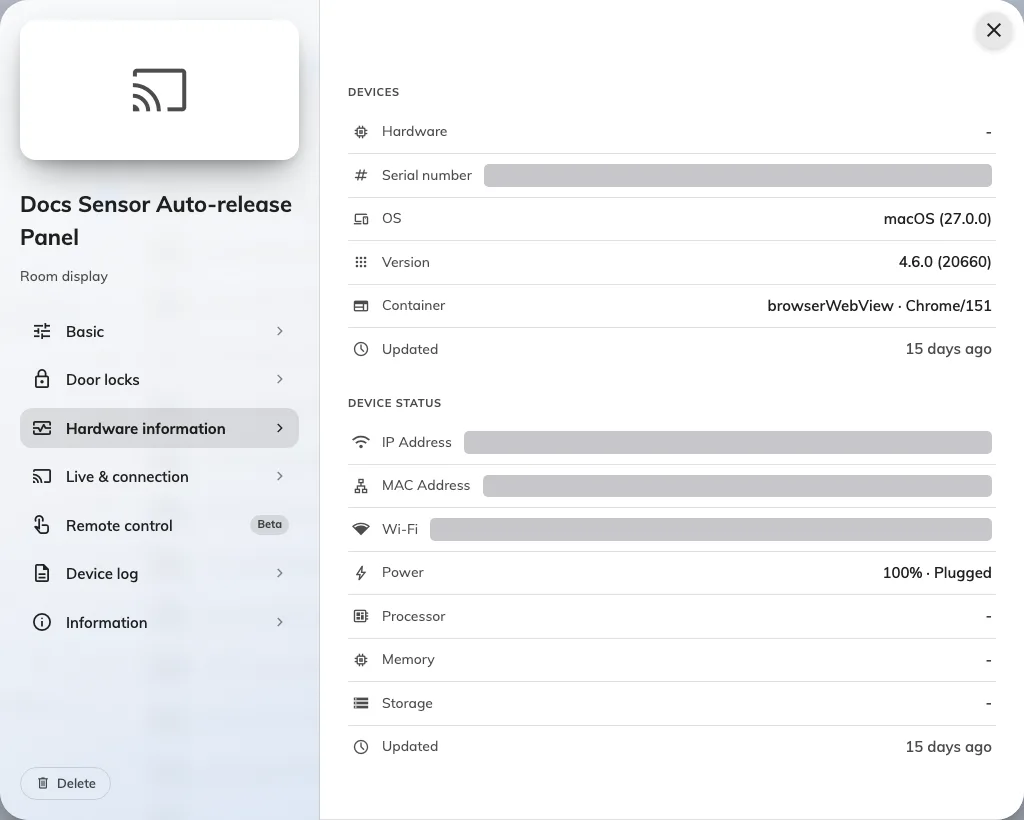Screen dimensions: 1024x820
Task: Click the browserWebView · Chrome/151 value
Action: (879, 306)
